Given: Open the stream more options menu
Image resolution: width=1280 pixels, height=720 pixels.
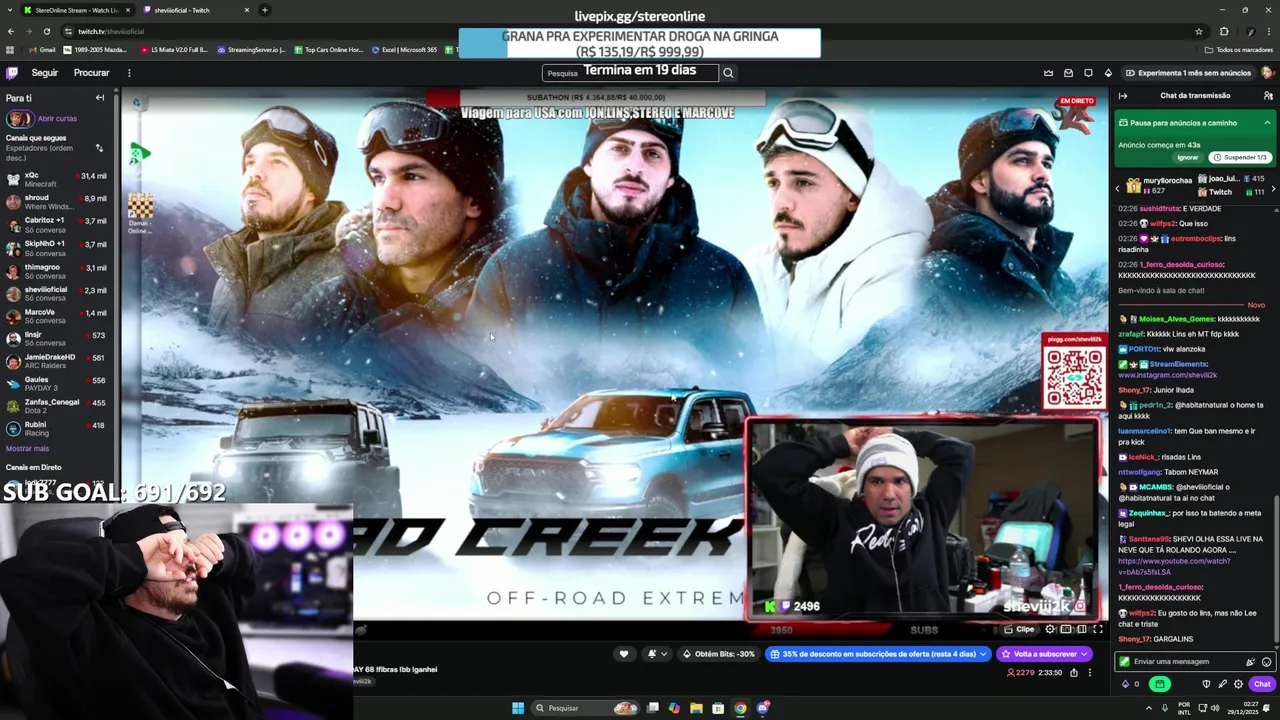Looking at the screenshot, I should coord(1090,673).
